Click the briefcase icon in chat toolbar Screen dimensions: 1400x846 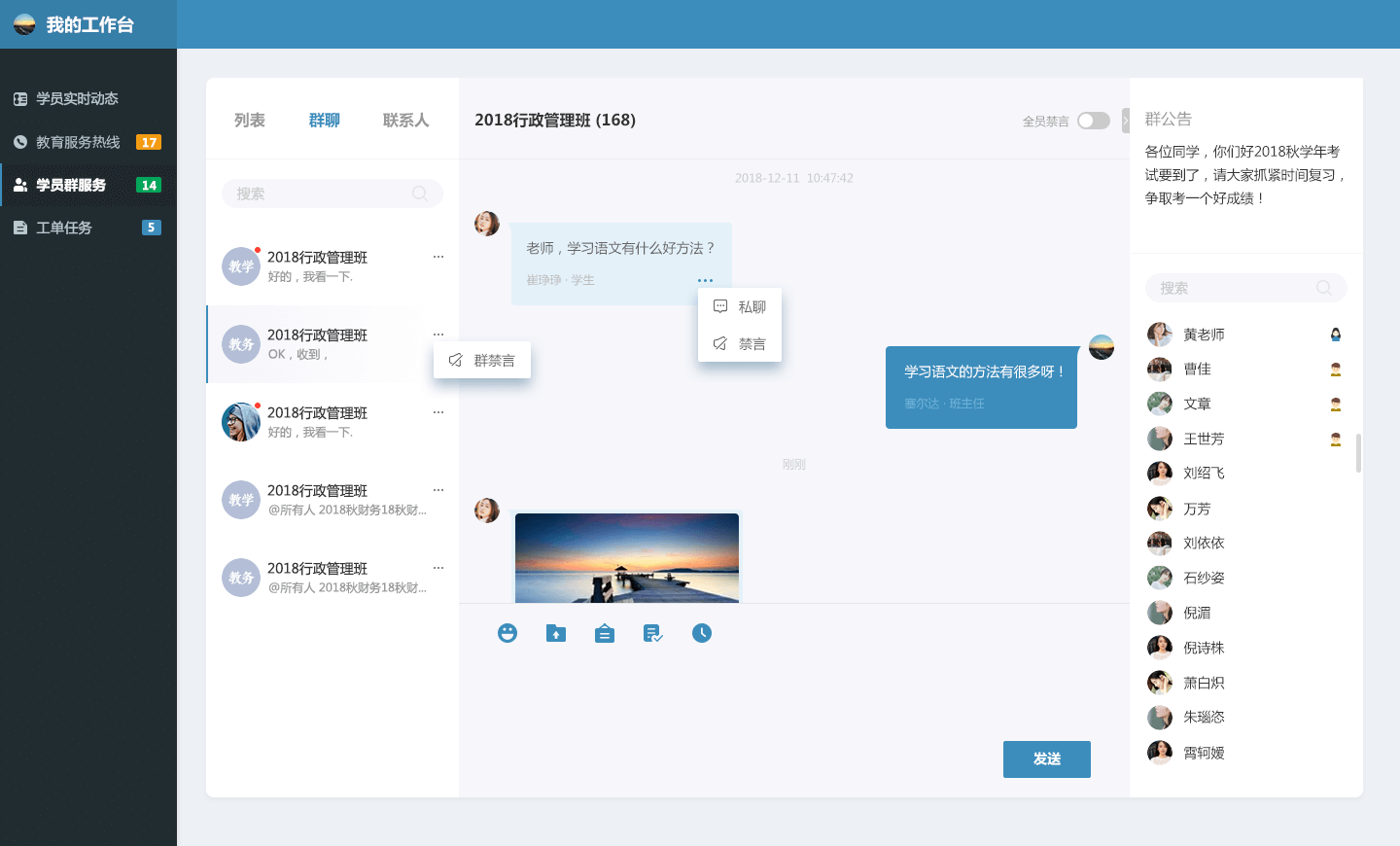tap(605, 633)
